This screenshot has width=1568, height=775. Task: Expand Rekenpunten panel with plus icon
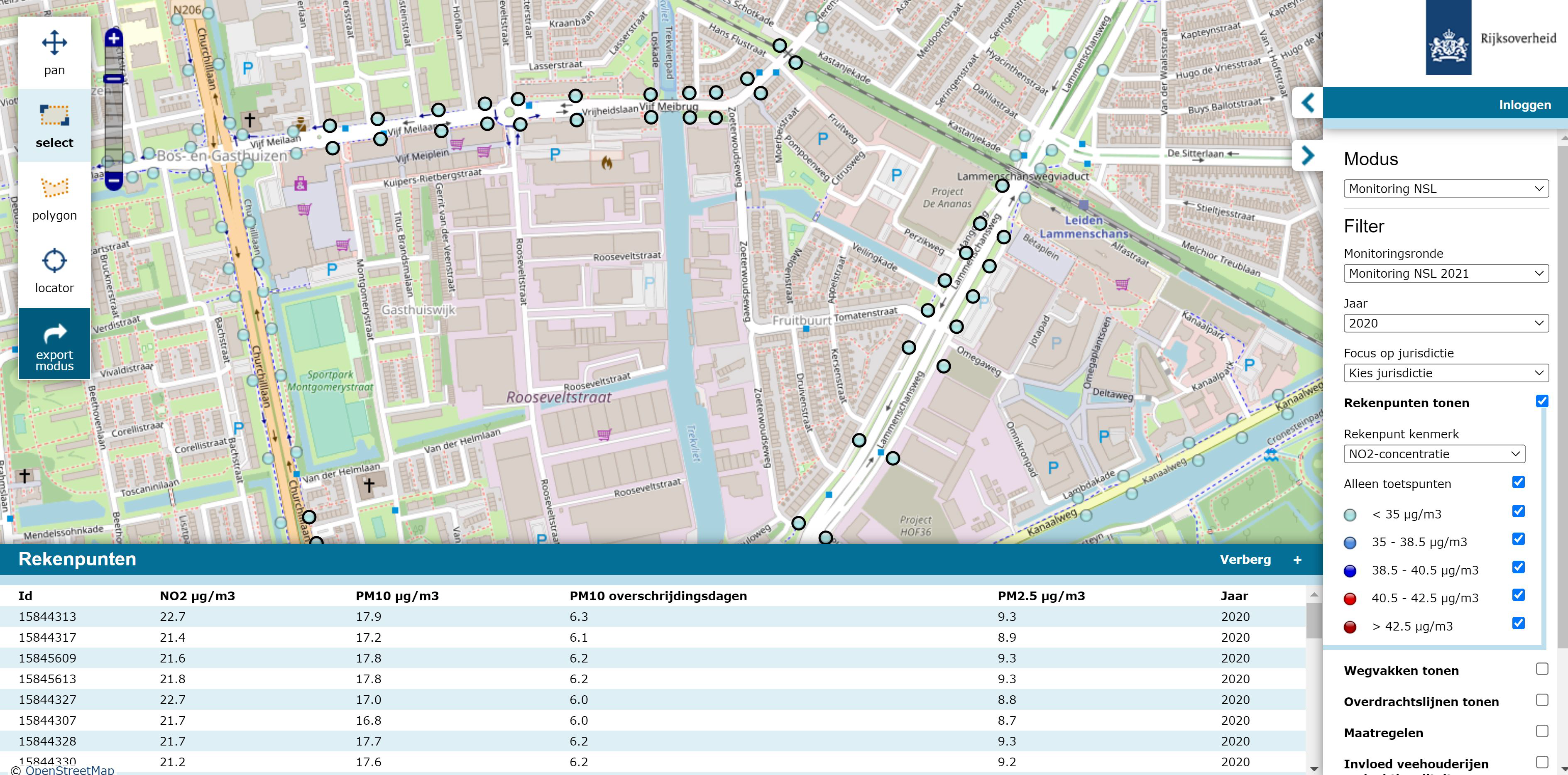coord(1297,560)
